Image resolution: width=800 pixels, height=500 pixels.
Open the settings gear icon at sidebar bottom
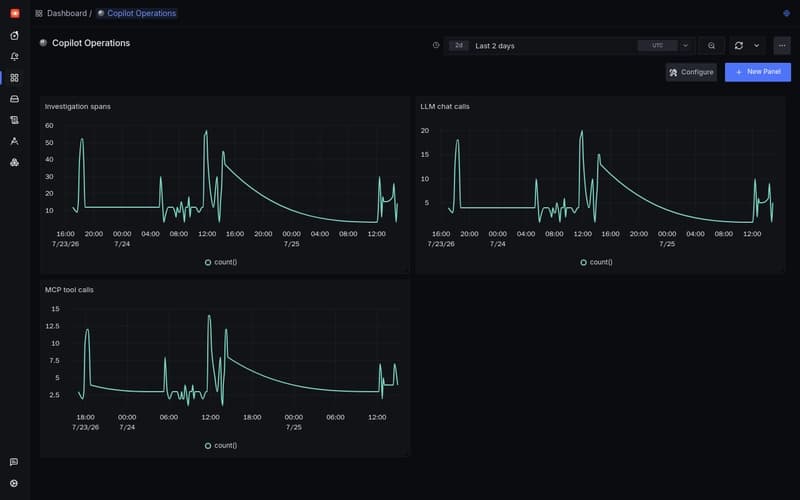14,483
